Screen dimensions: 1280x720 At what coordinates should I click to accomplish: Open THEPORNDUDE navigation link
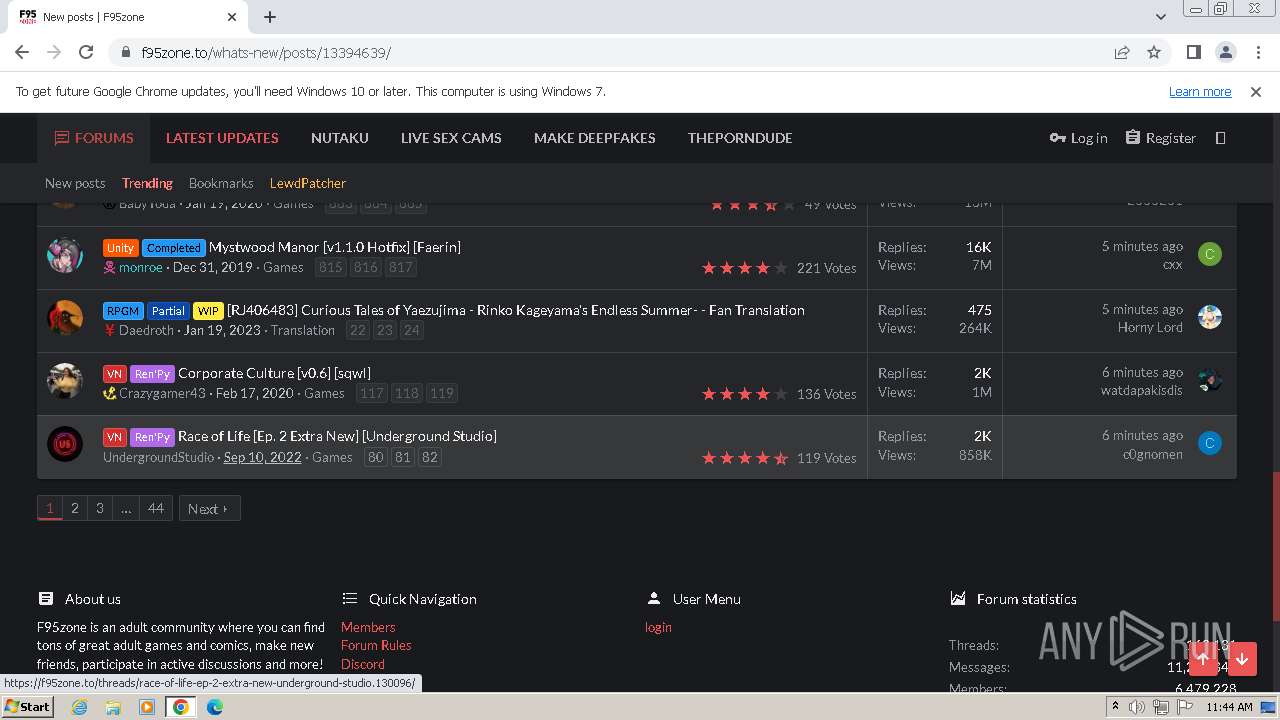740,138
